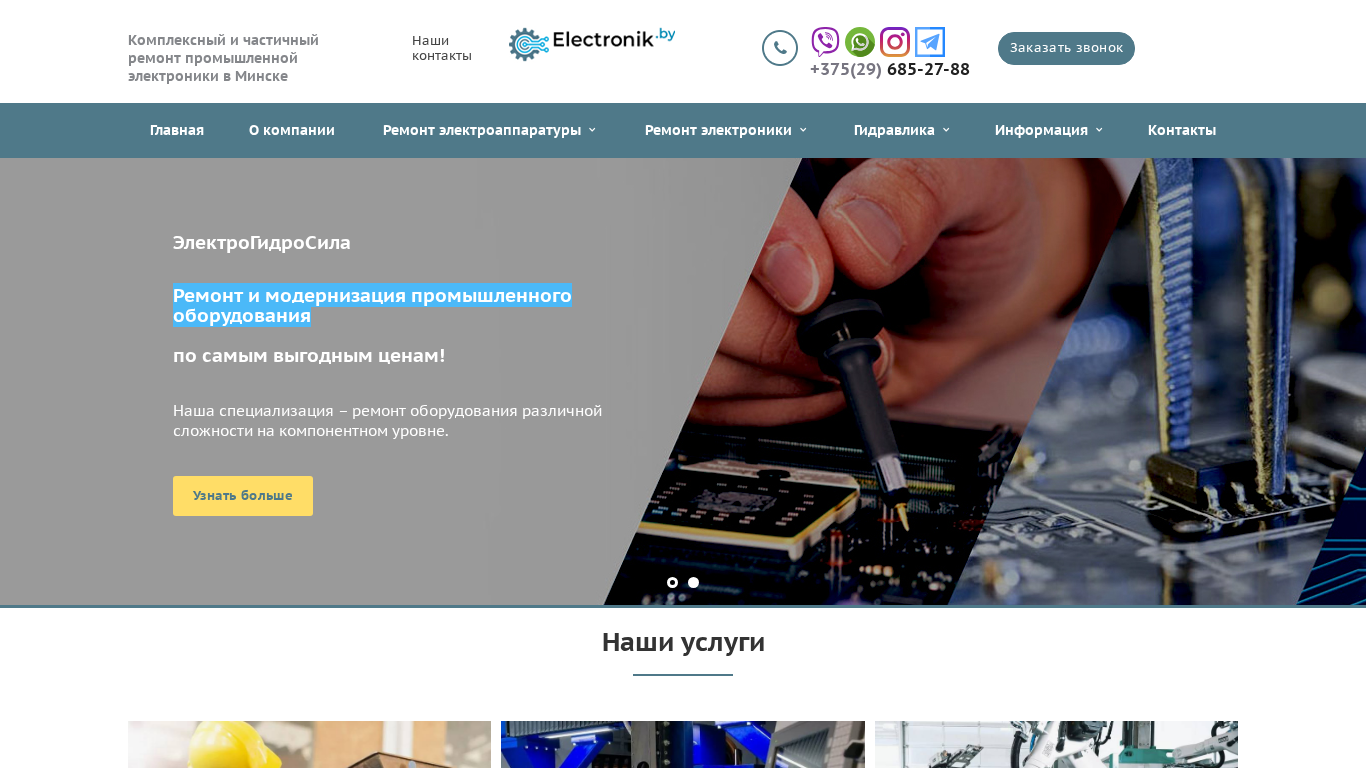Image resolution: width=1366 pixels, height=768 pixels.
Task: Visit the Instagram profile icon
Action: click(x=895, y=42)
